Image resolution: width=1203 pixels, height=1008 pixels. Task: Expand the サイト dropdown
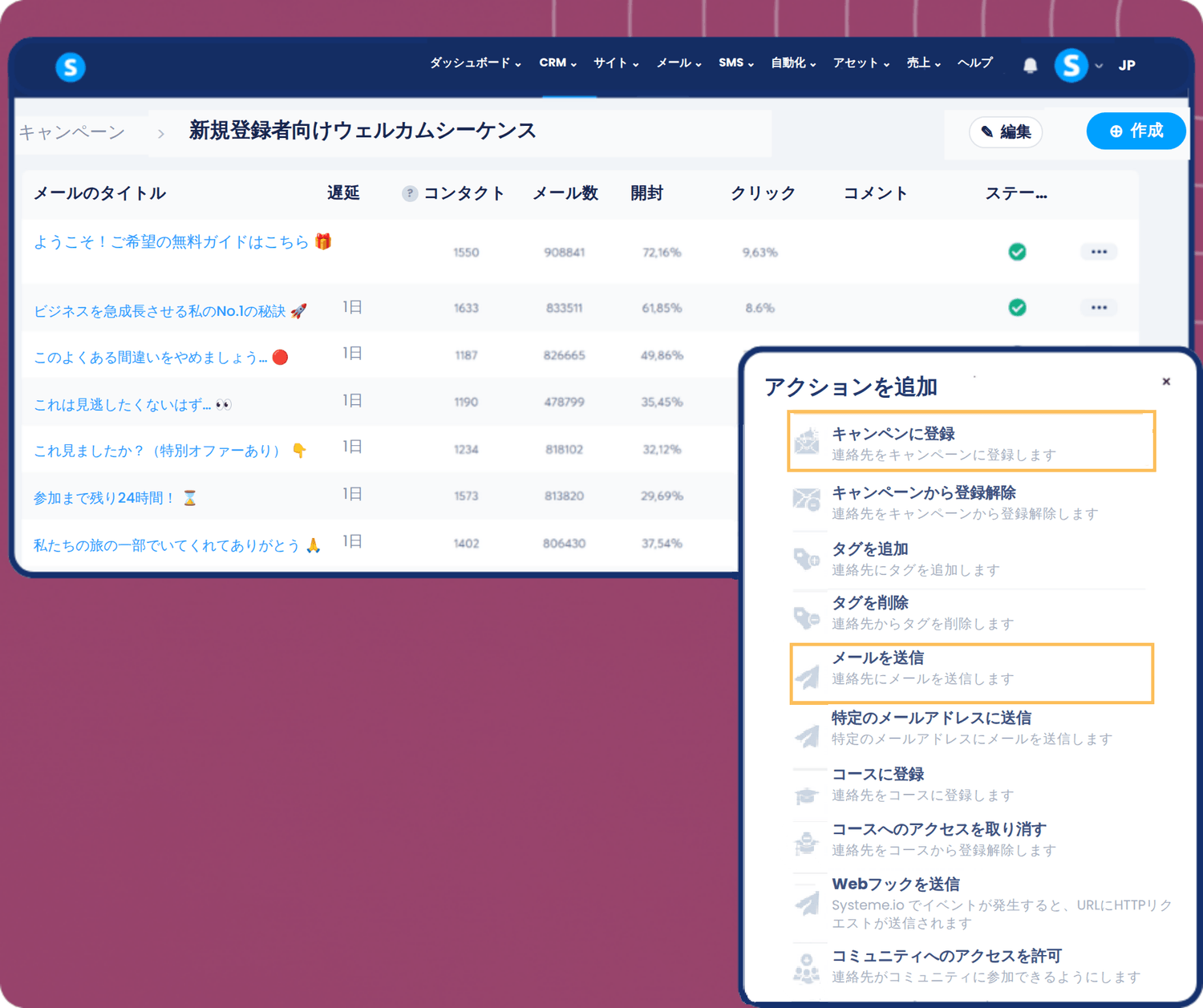point(616,63)
